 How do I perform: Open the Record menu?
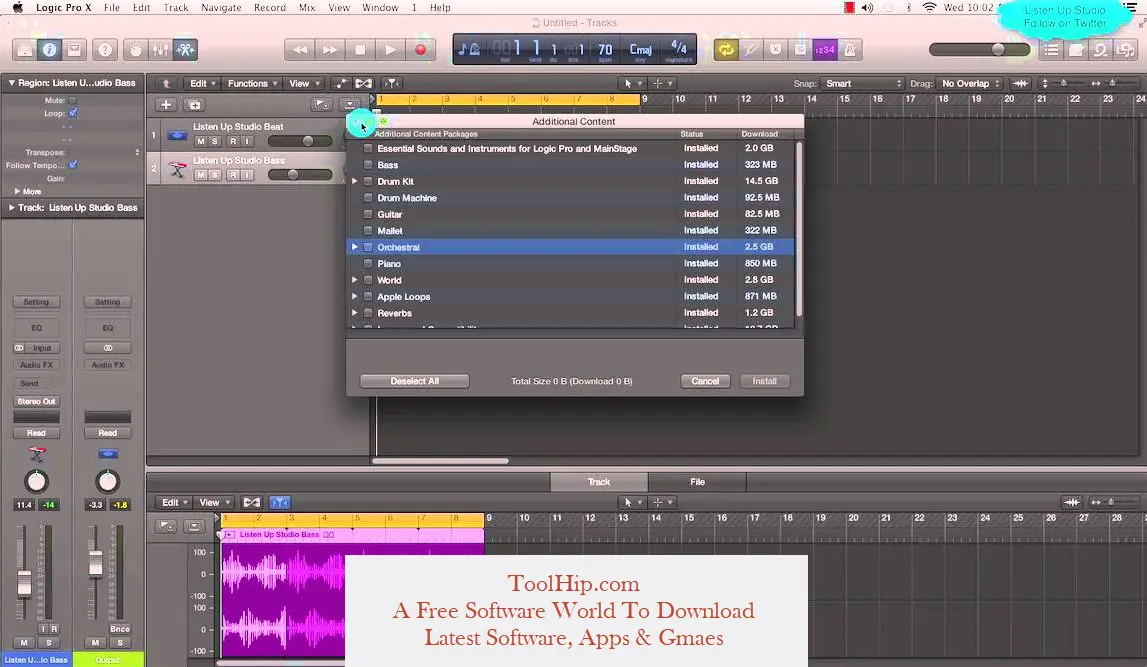(270, 7)
